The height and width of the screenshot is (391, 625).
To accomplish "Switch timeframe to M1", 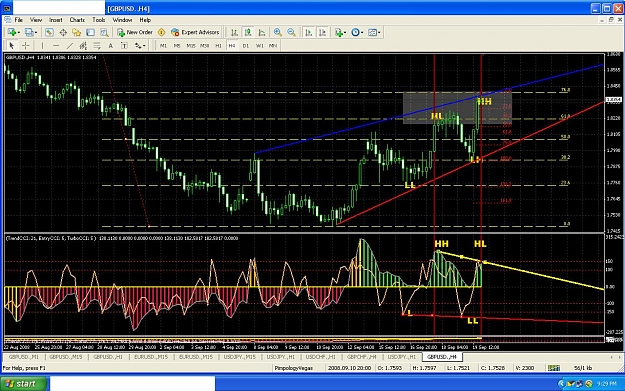I will coord(163,46).
